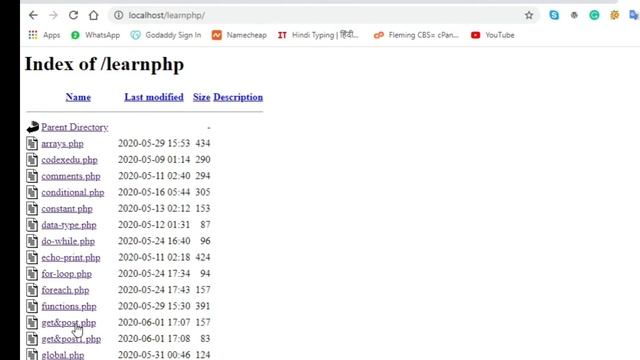Open foreach.php
This screenshot has width=640, height=360.
(x=65, y=290)
